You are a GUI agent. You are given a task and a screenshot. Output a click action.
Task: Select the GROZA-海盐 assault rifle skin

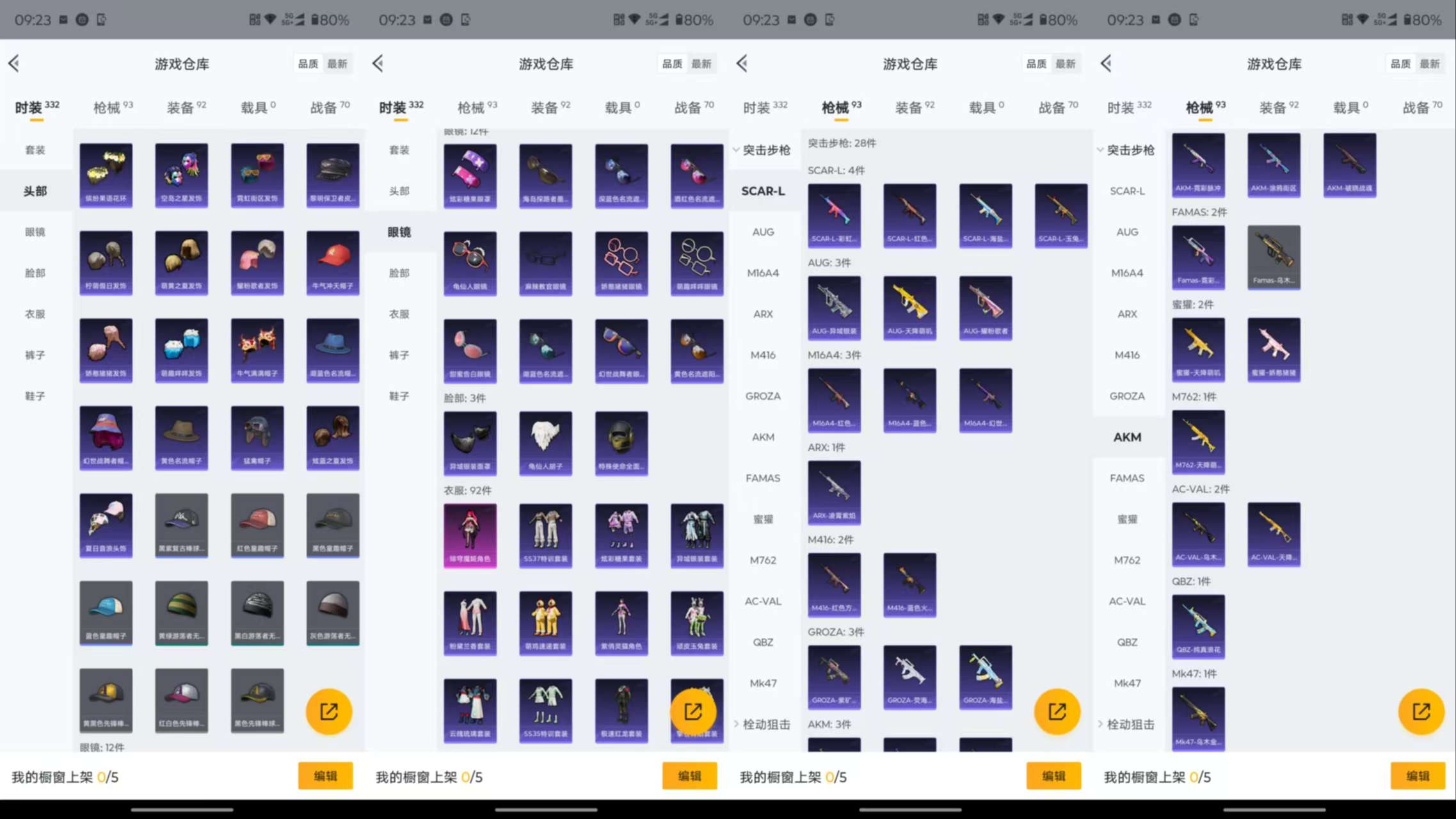pyautogui.click(x=985, y=677)
